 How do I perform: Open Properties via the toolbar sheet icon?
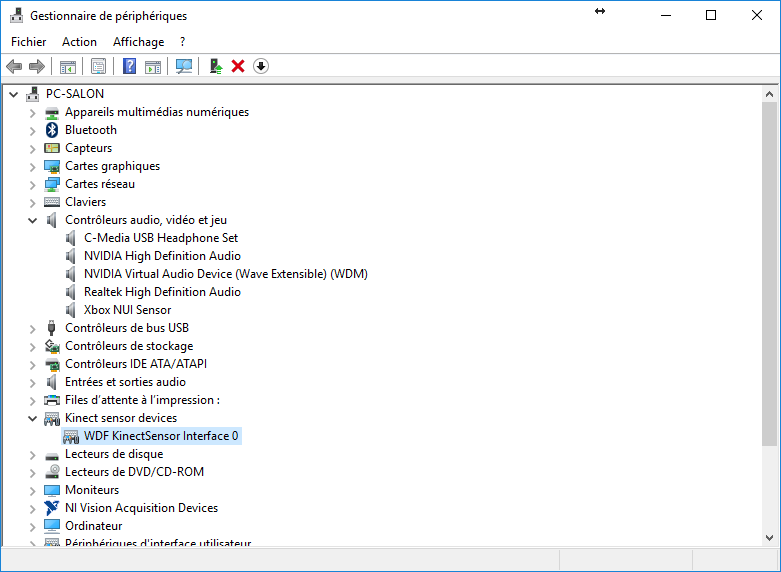click(99, 66)
